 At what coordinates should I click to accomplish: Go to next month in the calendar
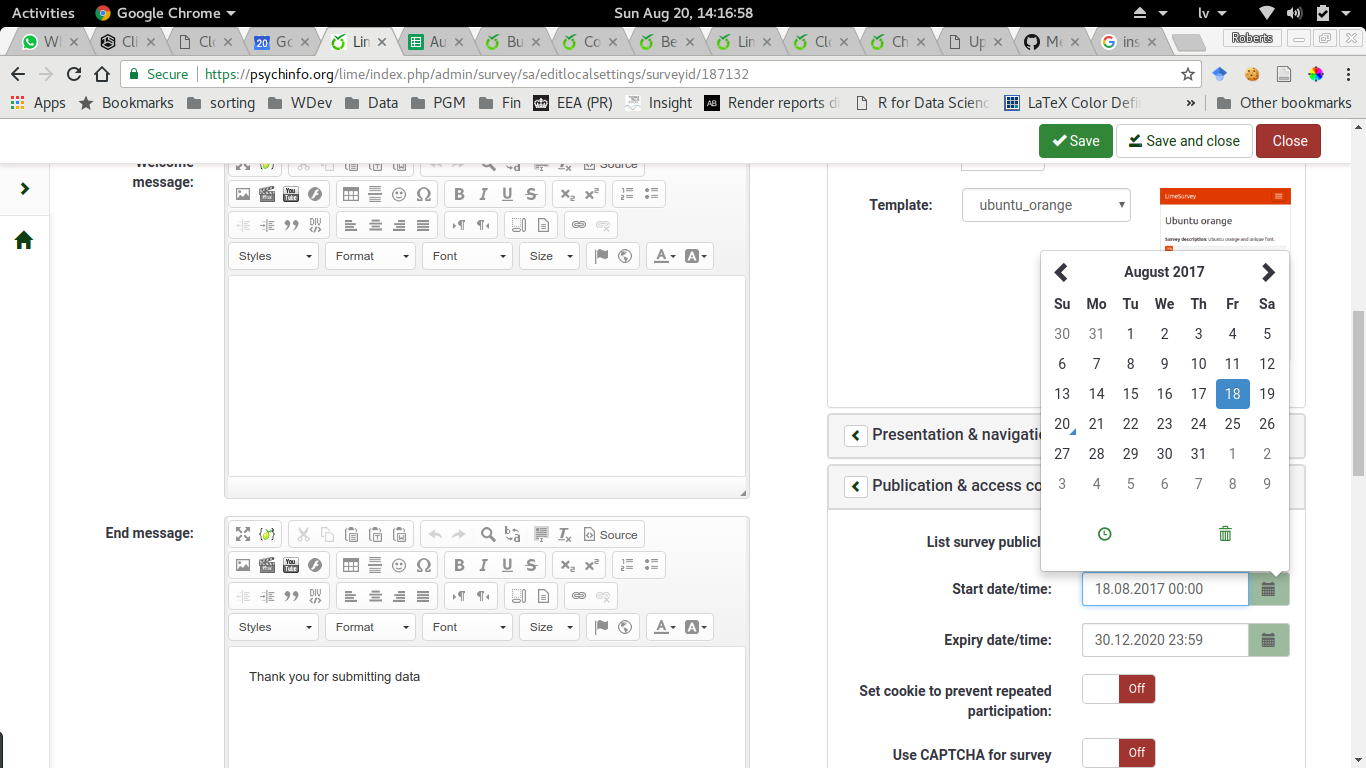pos(1268,272)
